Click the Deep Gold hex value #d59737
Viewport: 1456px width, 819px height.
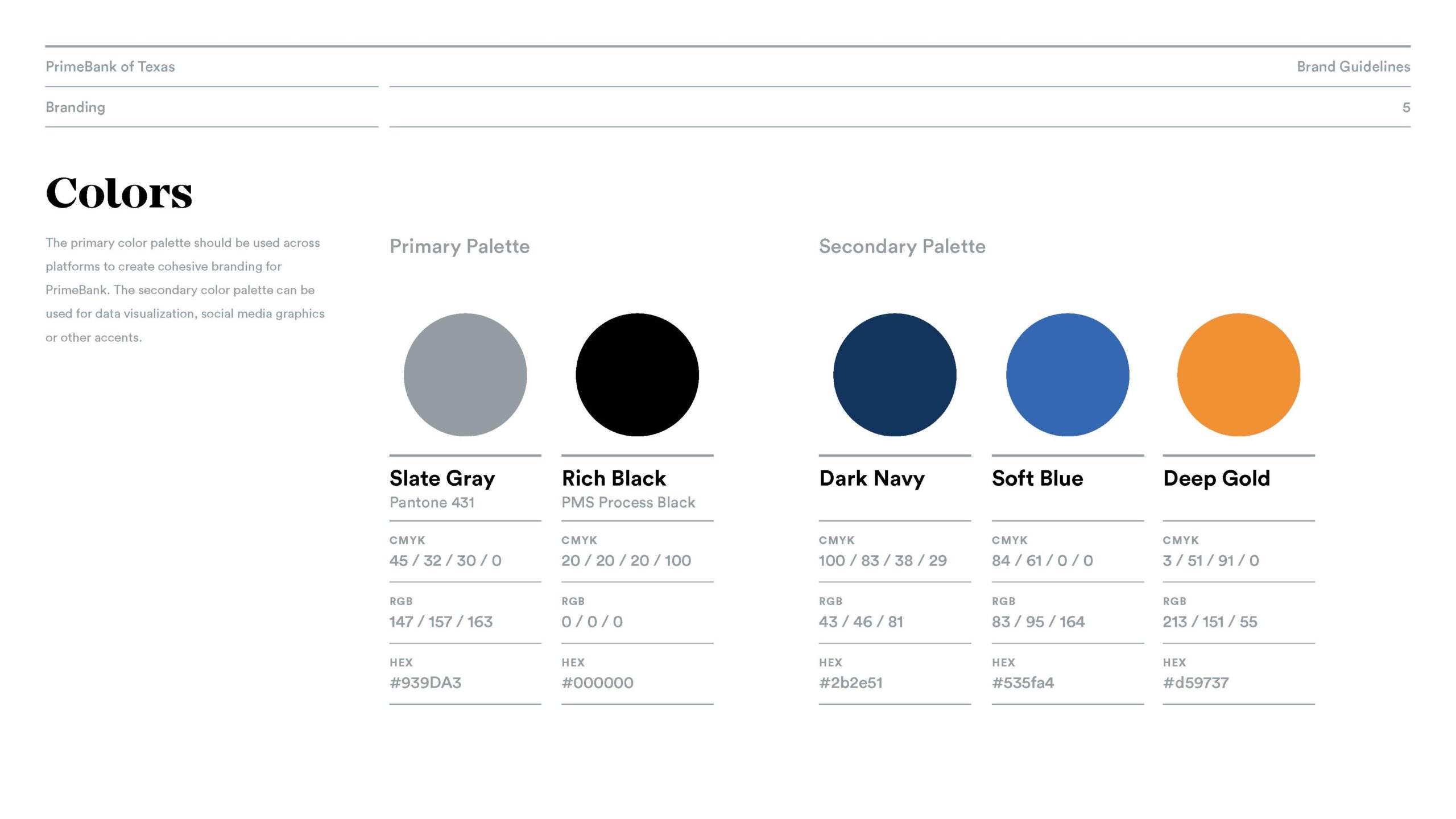(x=1196, y=682)
